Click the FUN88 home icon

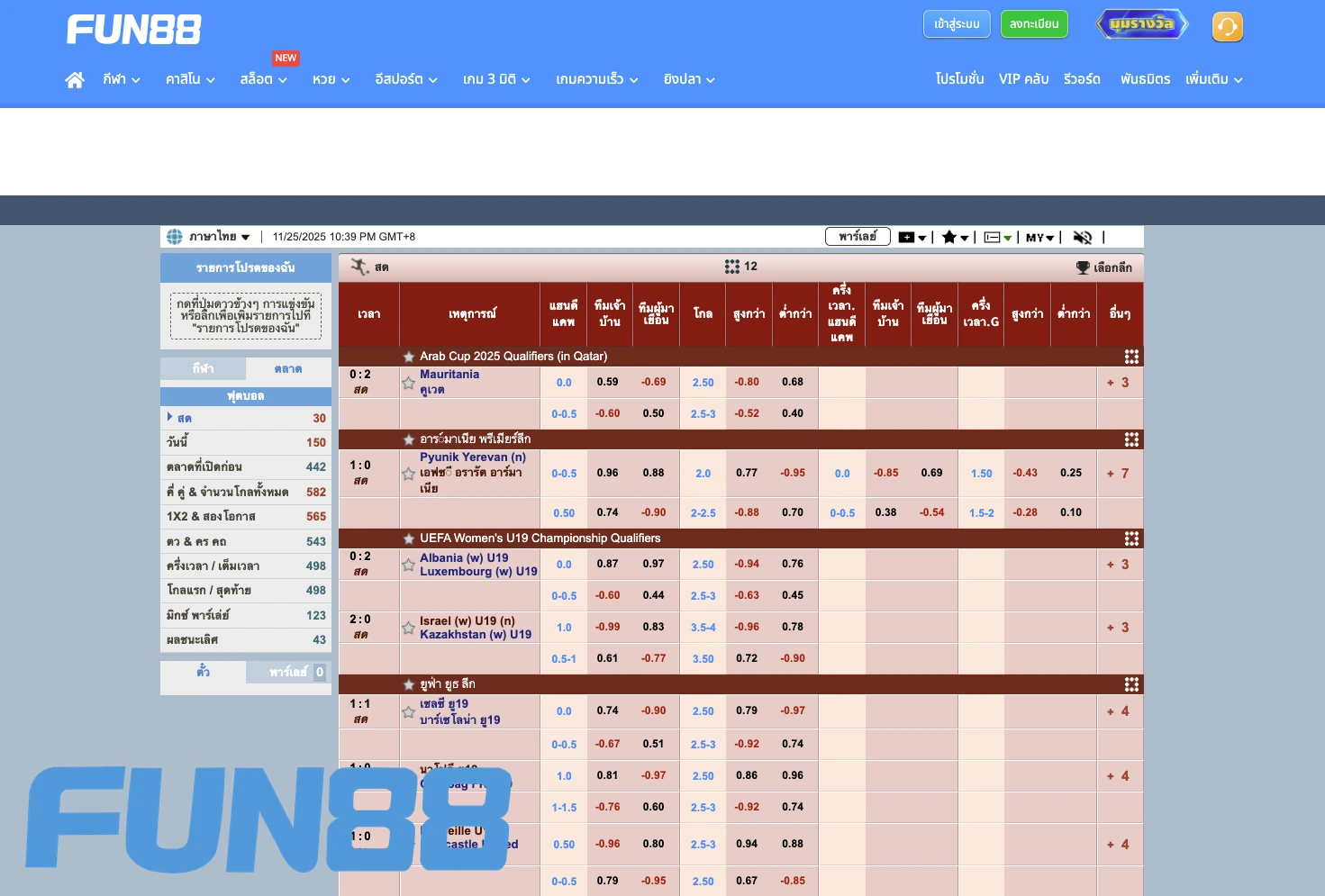75,79
